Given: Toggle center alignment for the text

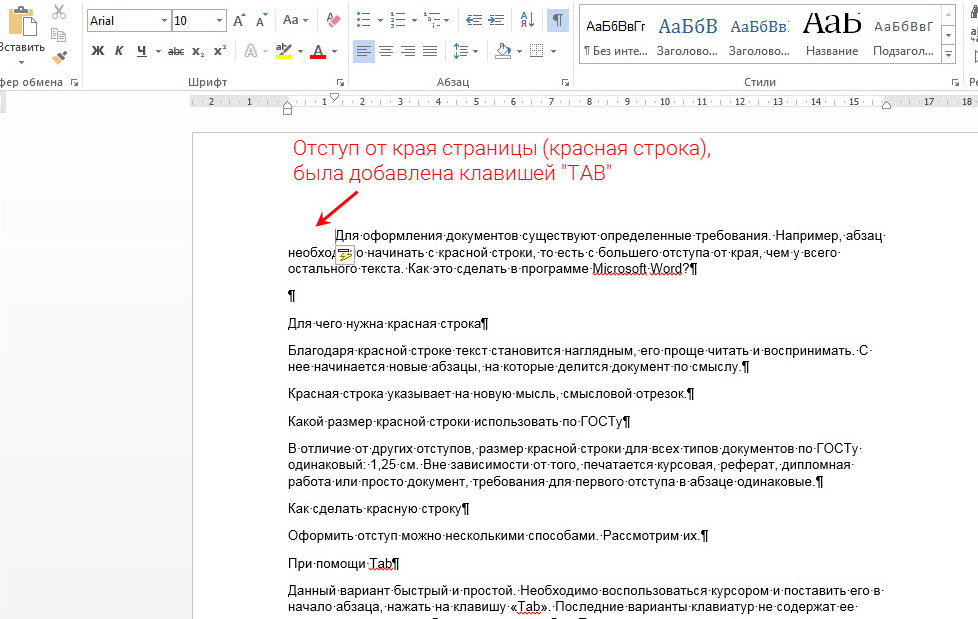Looking at the screenshot, I should pyautogui.click(x=384, y=52).
